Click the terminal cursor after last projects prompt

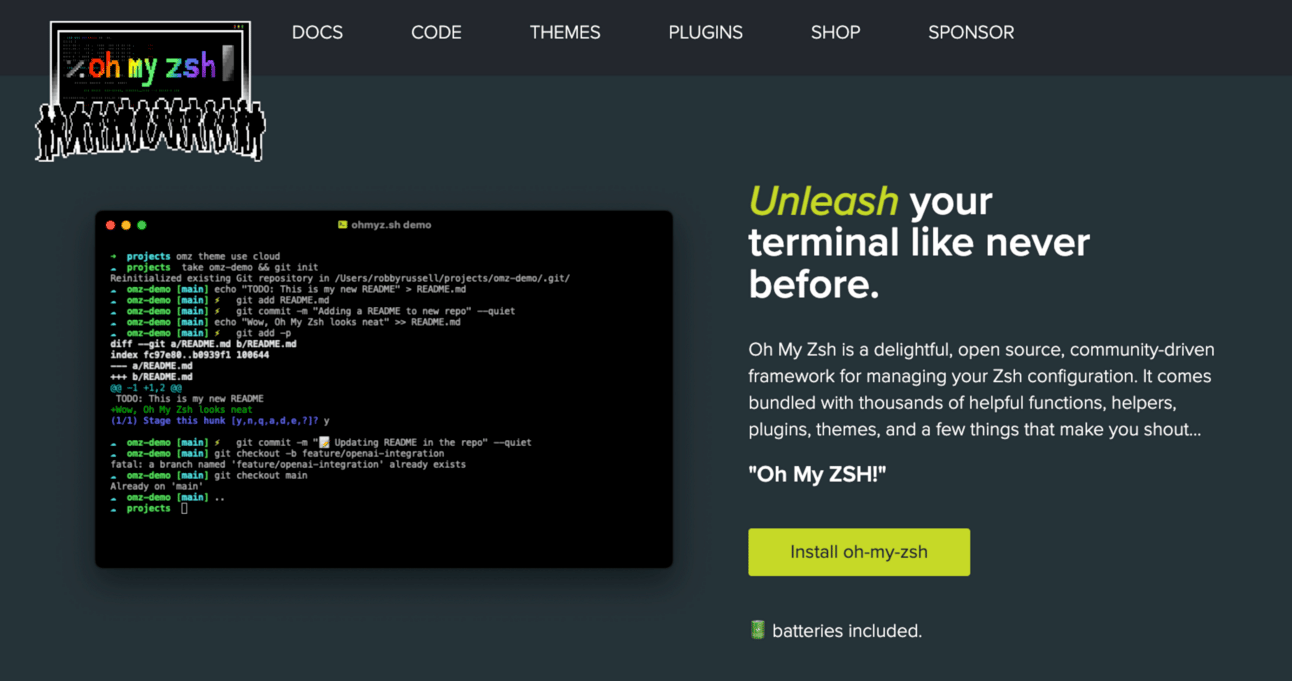tap(184, 508)
